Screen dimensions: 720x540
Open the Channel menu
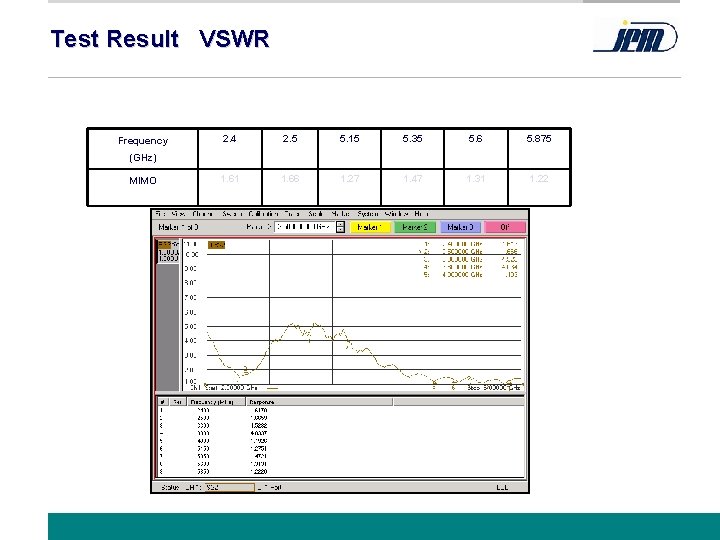click(x=202, y=214)
